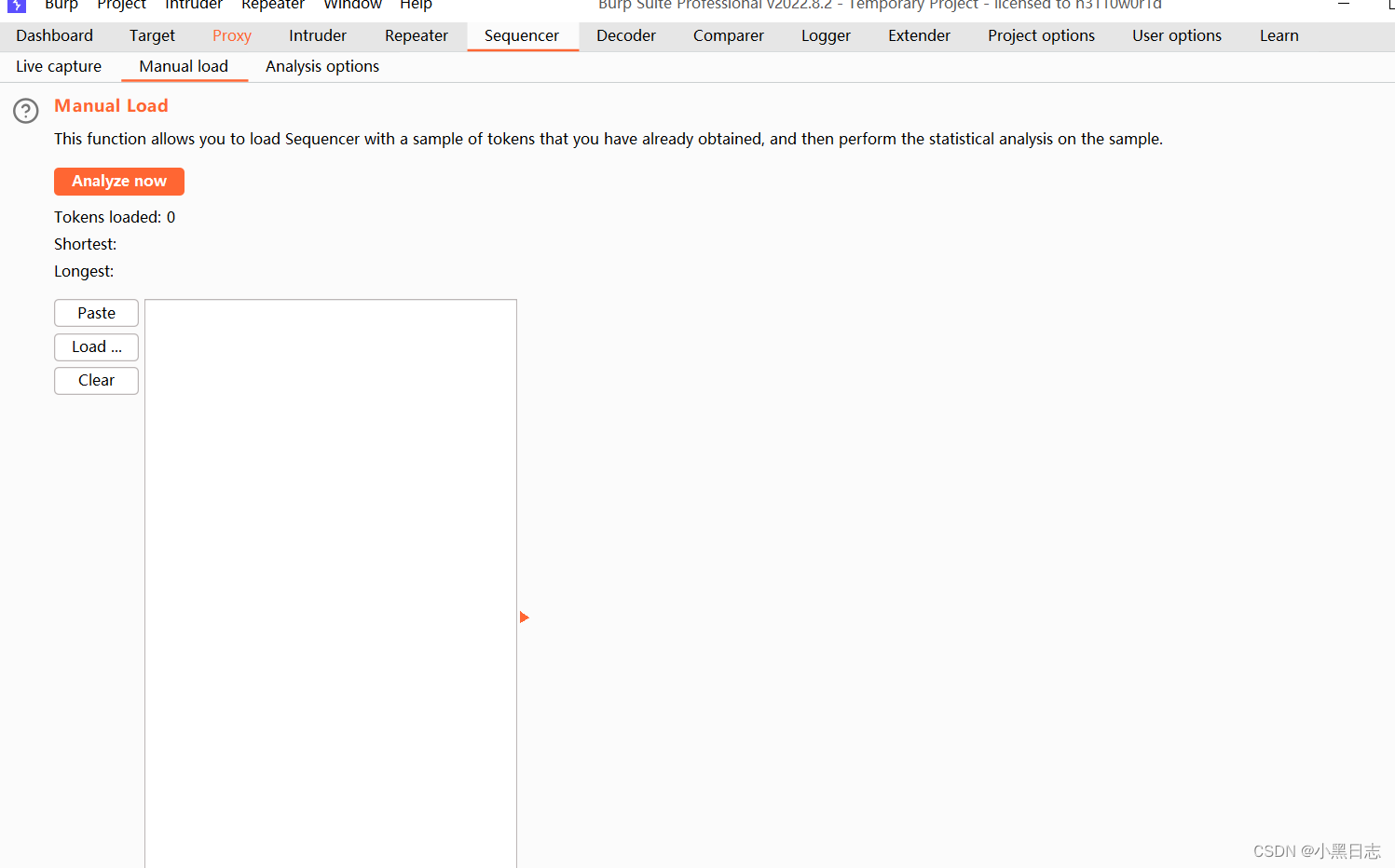Click the Burp Suite logo icon
Viewport: 1395px width, 868px height.
click(x=17, y=5)
